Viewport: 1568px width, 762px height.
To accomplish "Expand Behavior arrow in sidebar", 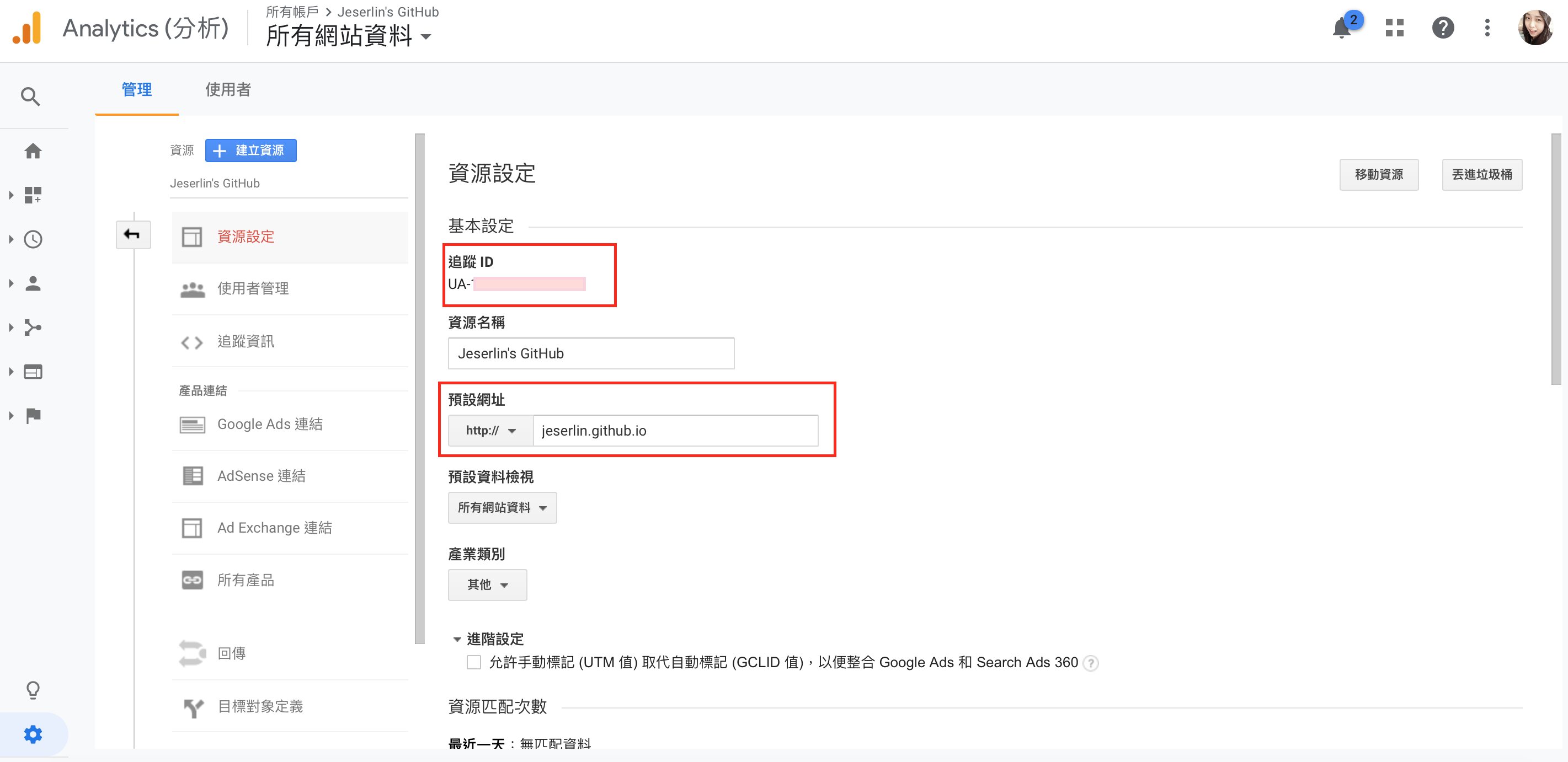I will [x=11, y=372].
